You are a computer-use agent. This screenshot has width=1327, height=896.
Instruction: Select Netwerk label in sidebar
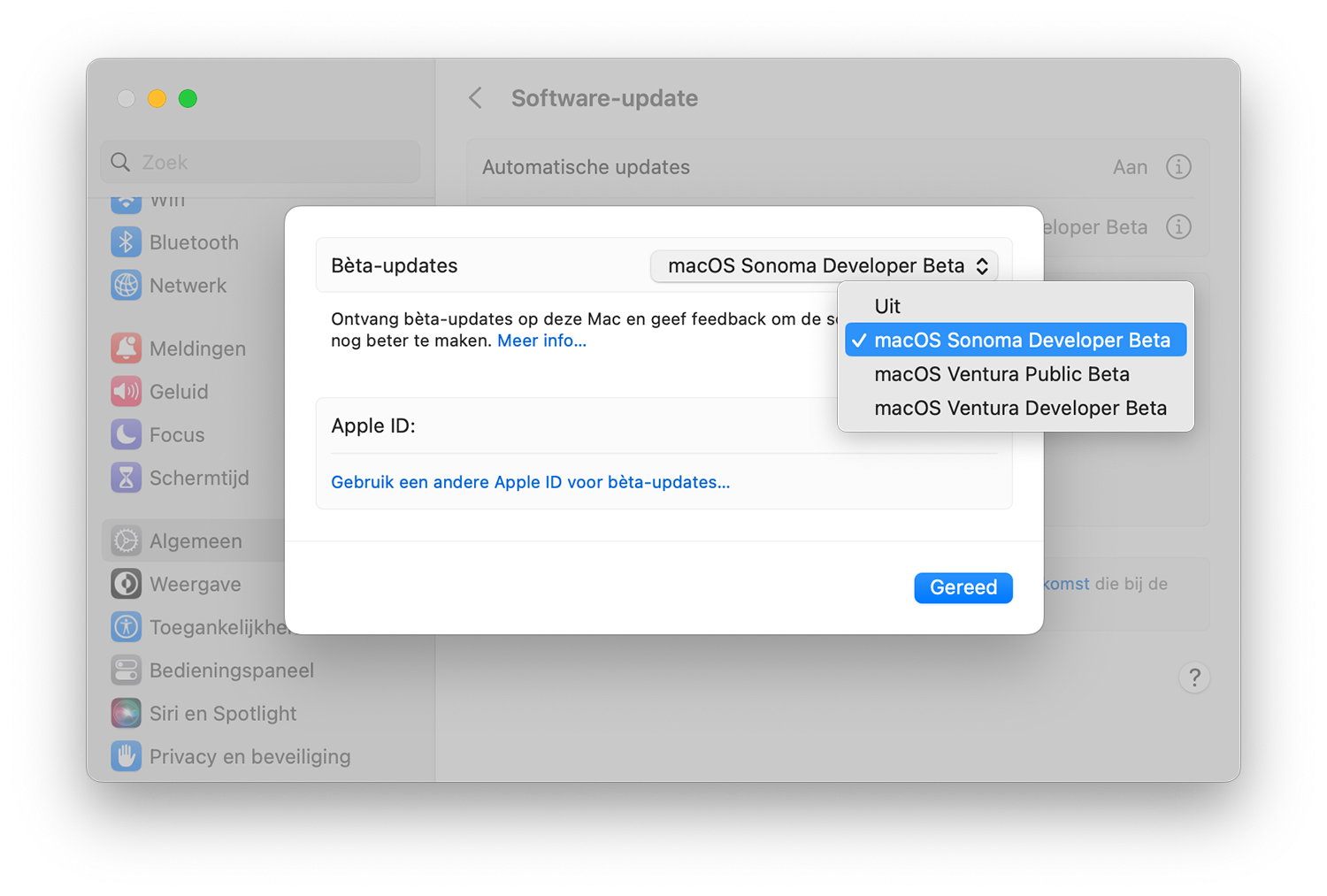click(x=188, y=286)
